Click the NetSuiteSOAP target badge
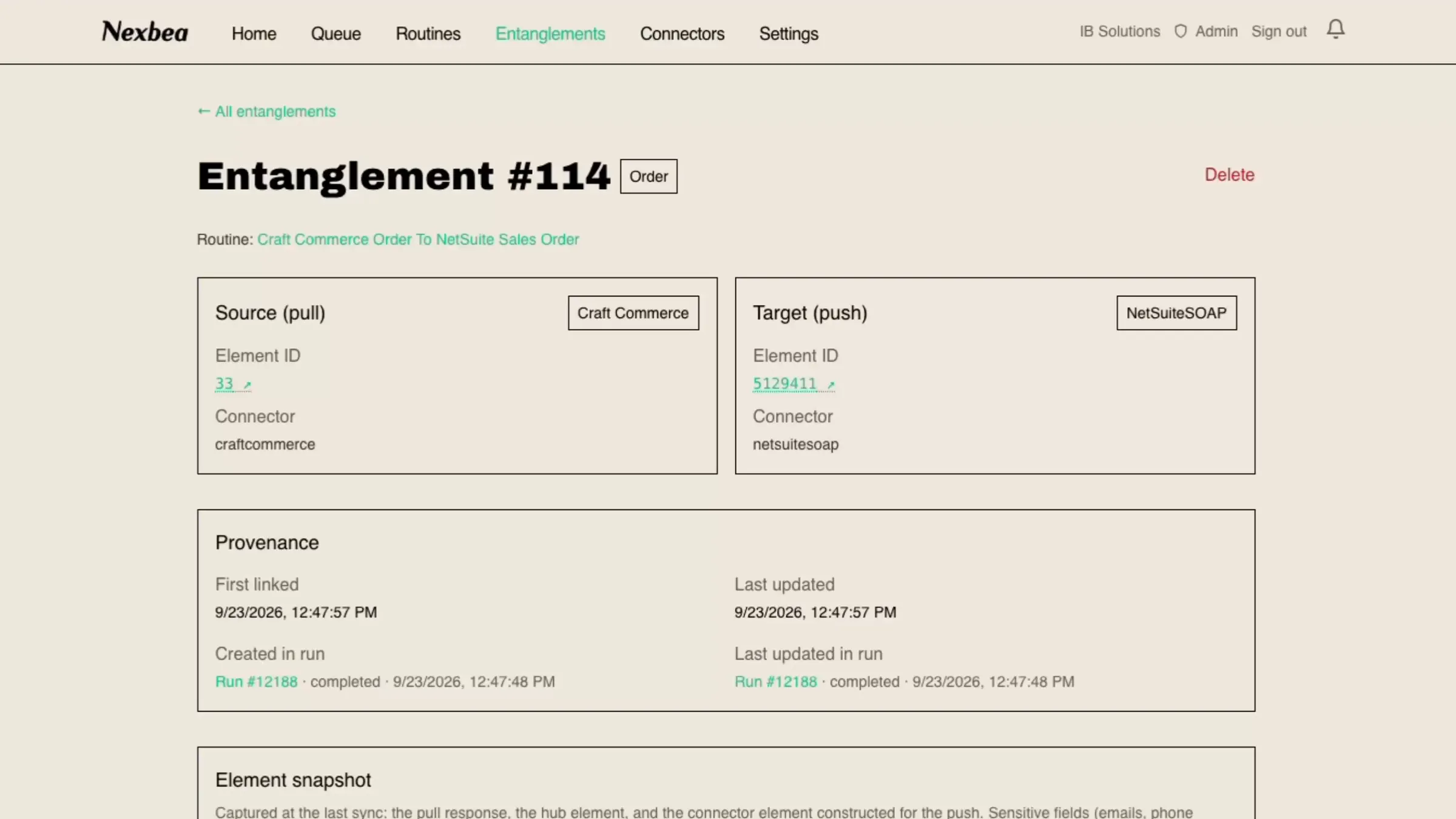The width and height of the screenshot is (1456, 819). click(1176, 313)
